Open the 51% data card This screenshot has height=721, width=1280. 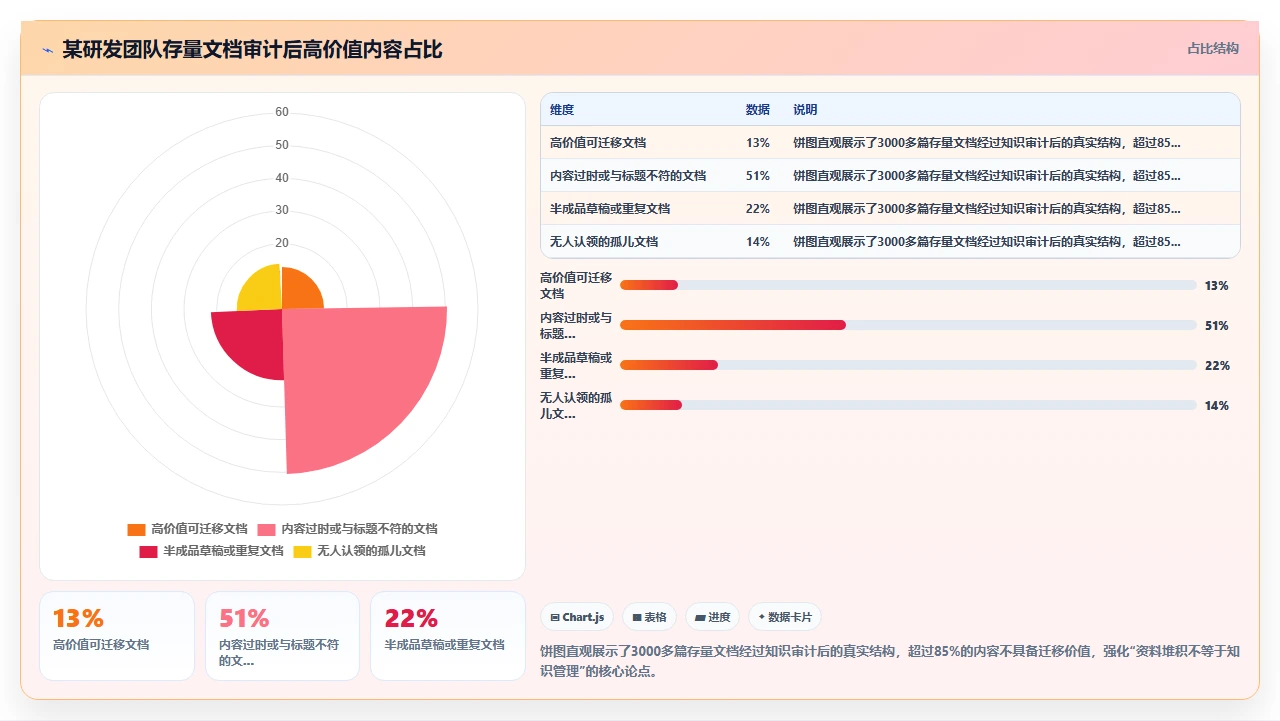[x=282, y=636]
